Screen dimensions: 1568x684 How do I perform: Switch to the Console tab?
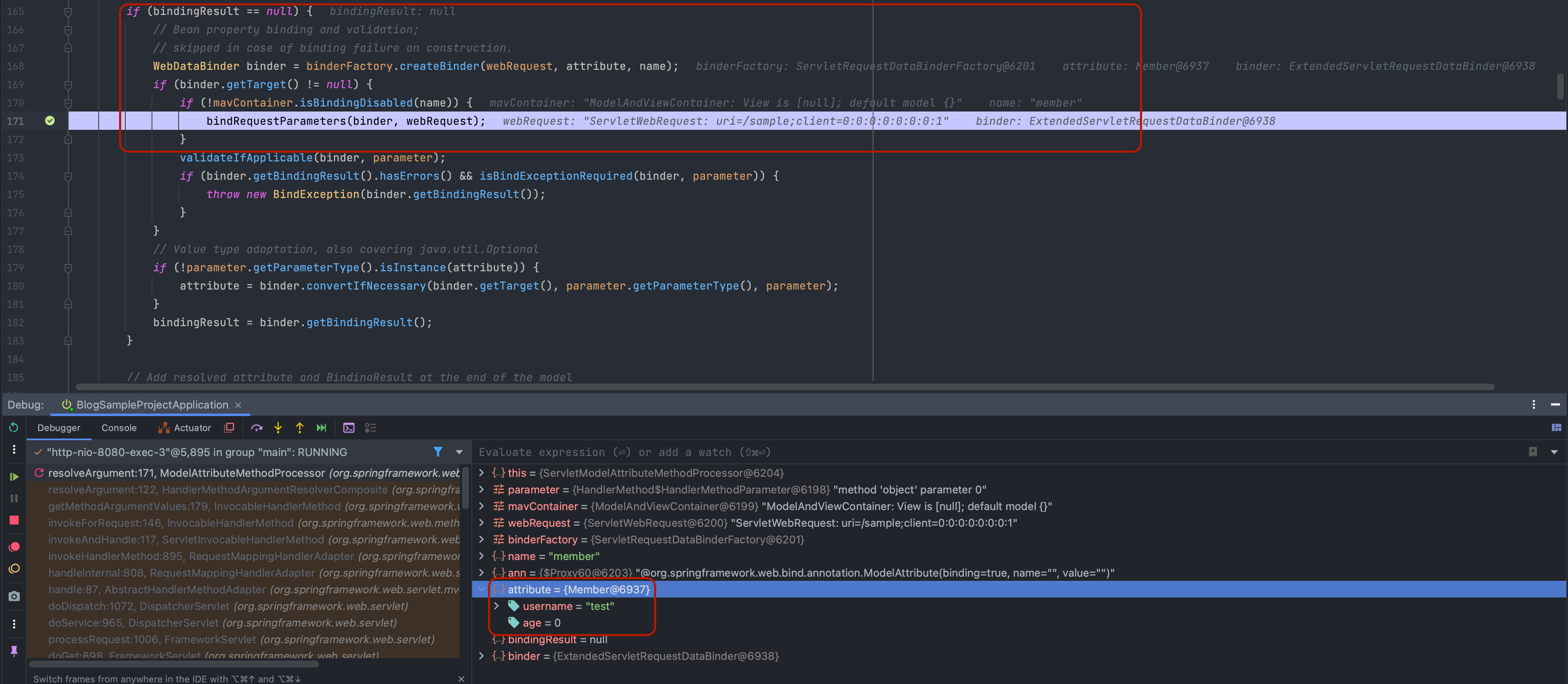[x=119, y=428]
